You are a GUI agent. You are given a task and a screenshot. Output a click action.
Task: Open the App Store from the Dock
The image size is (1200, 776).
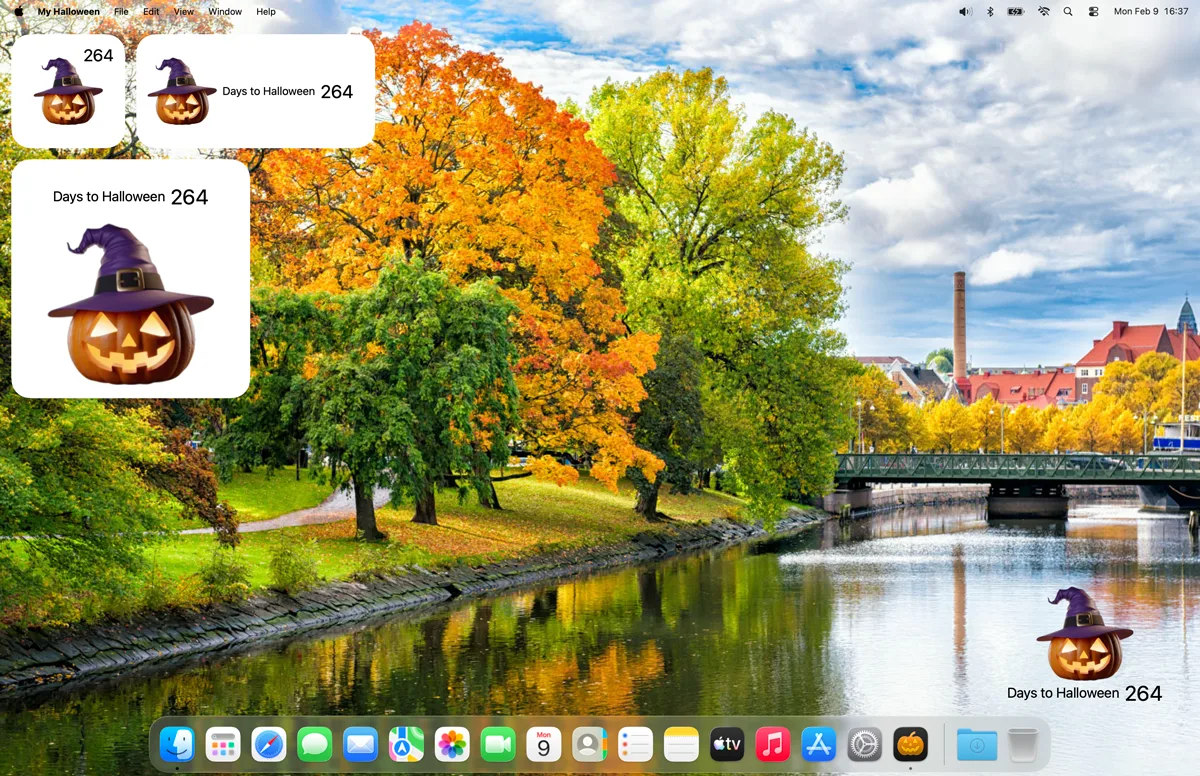pos(818,744)
